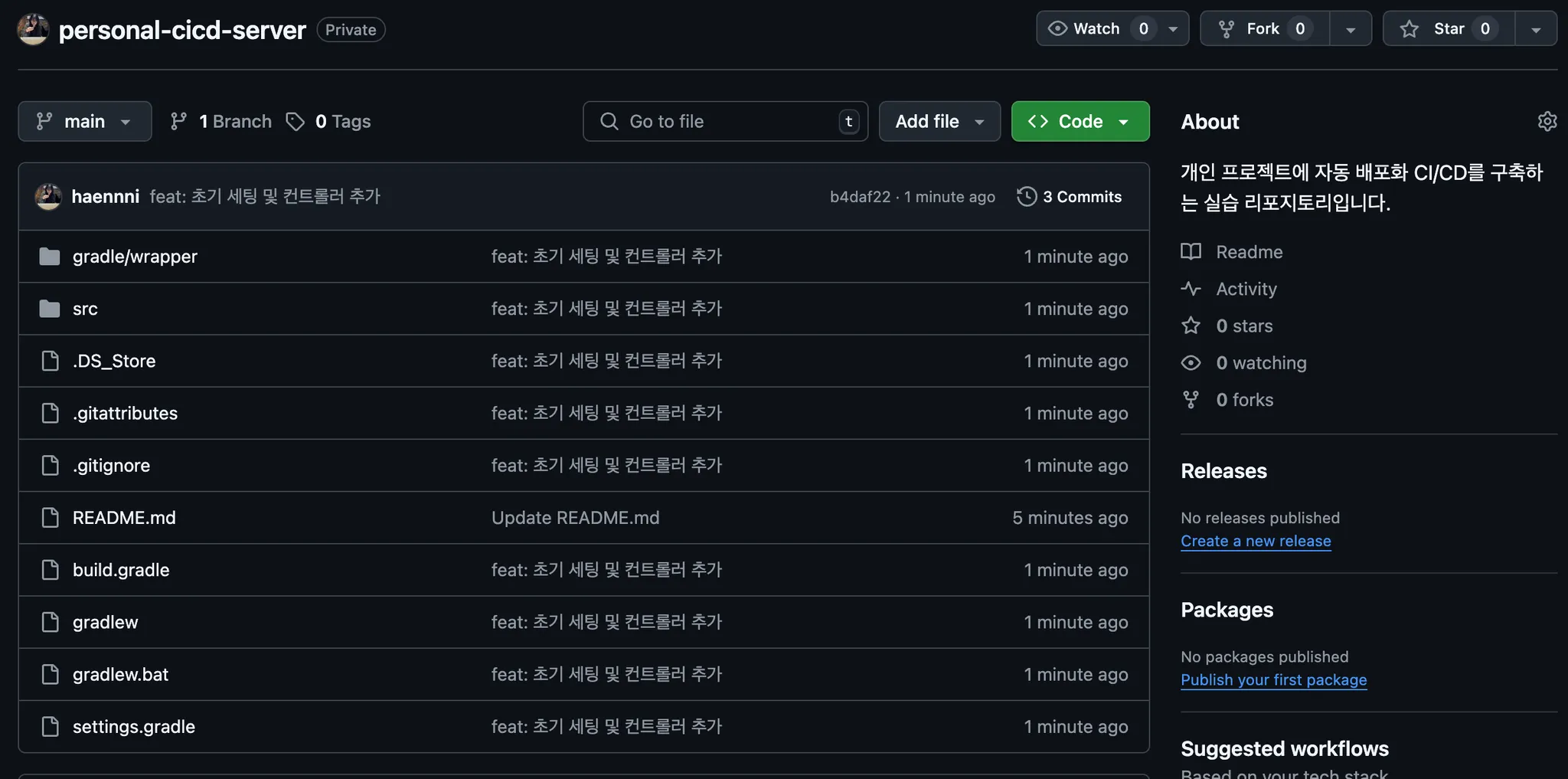This screenshot has height=779, width=1568.
Task: Click the gradlew.bat file icon
Action: (50, 674)
